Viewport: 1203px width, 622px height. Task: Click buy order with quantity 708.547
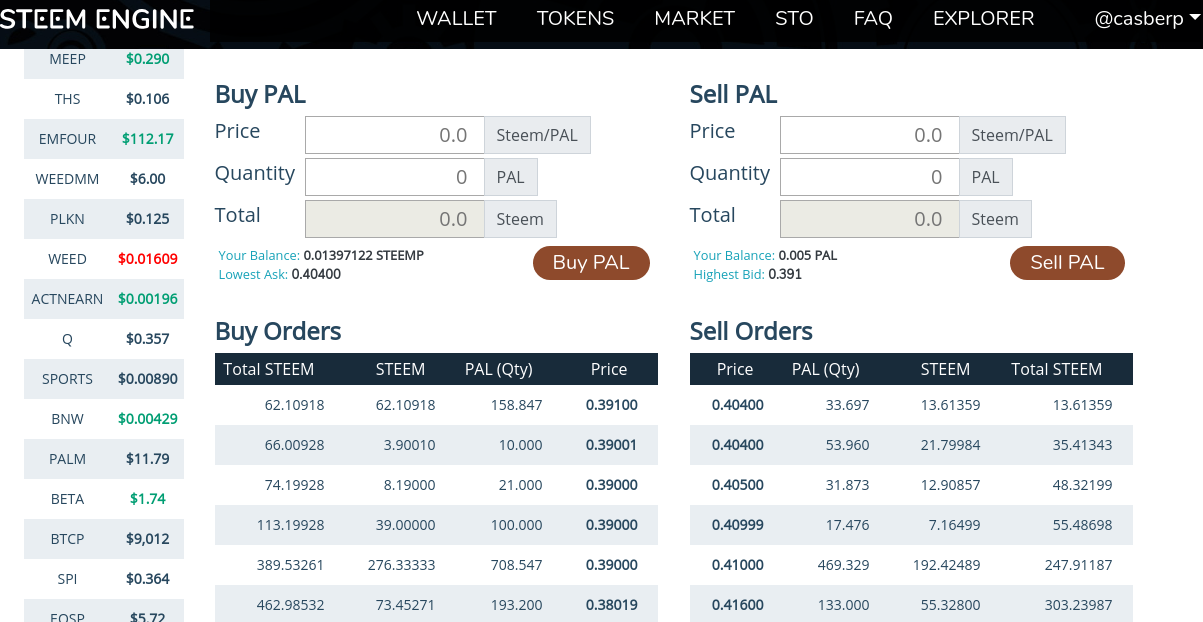pyautogui.click(x=436, y=565)
